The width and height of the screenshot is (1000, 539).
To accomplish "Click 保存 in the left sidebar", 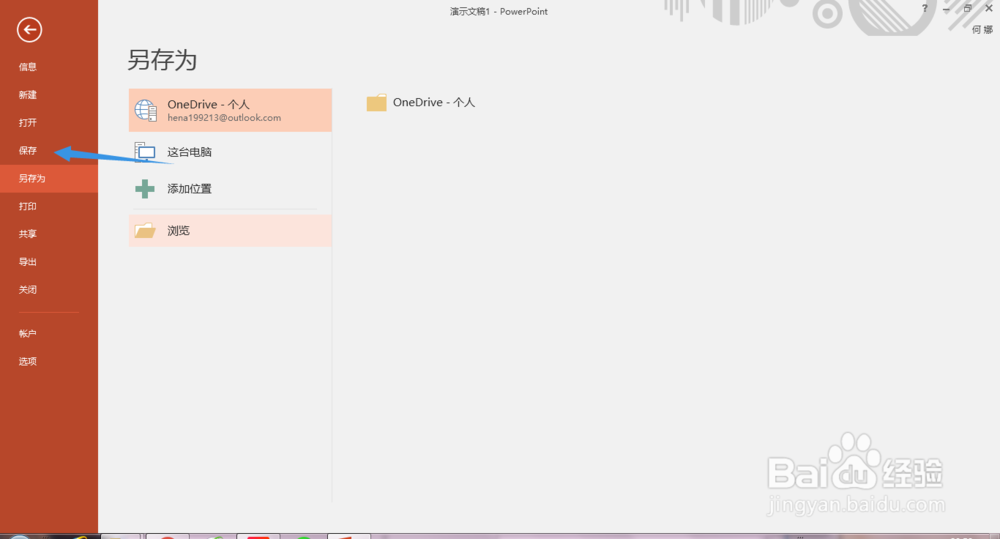I will (27, 151).
